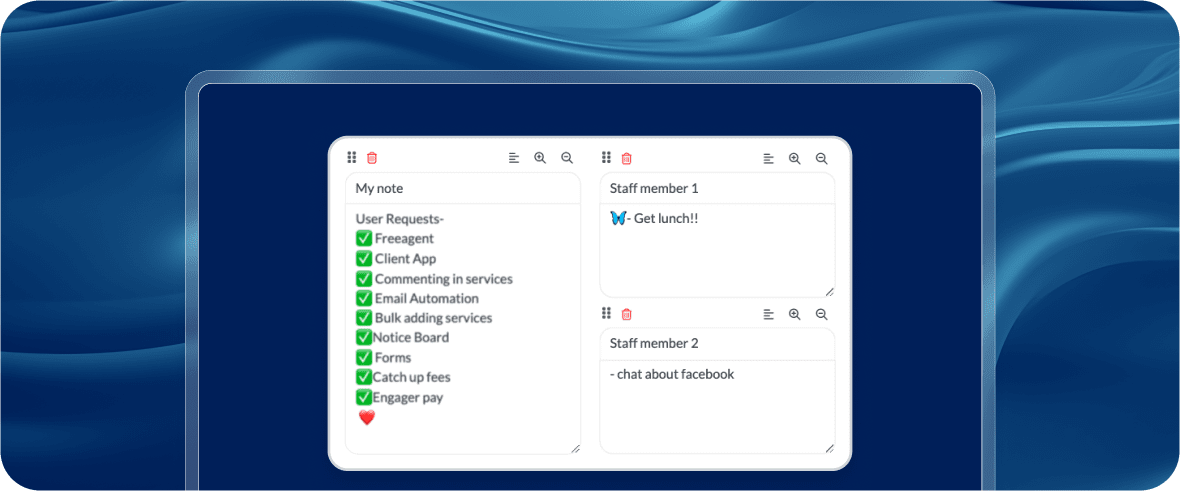The height and width of the screenshot is (491, 1180).
Task: Click the drag handle above Staff member 2
Action: click(606, 314)
